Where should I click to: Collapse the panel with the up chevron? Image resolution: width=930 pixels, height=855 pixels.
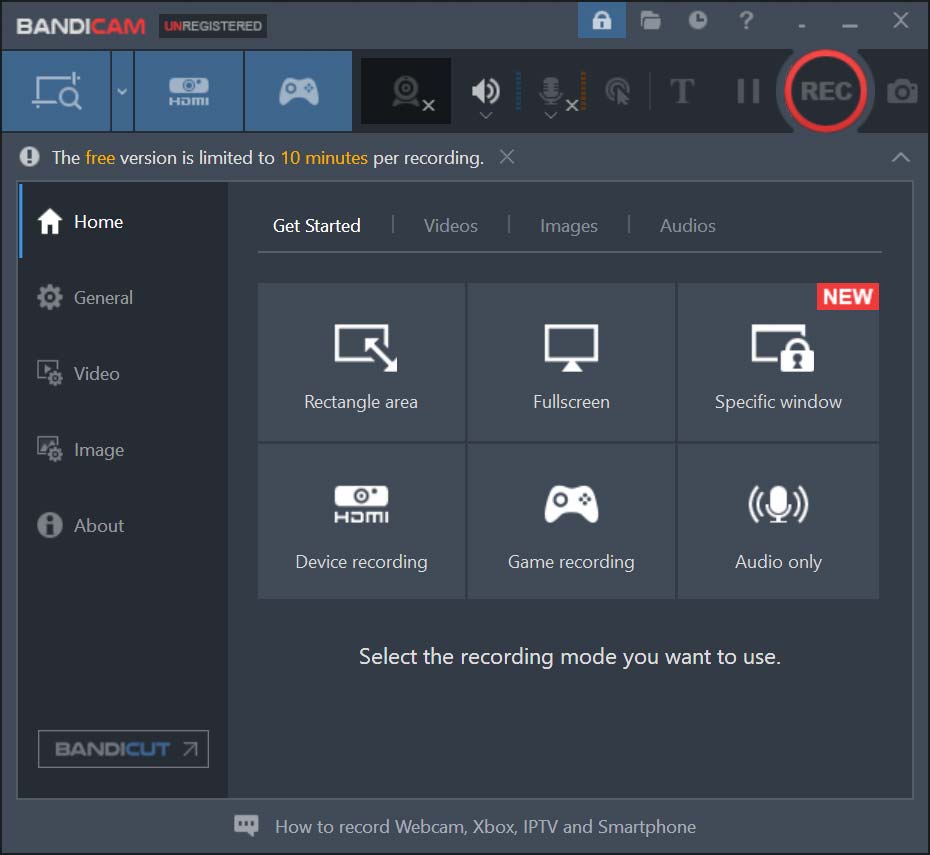tap(900, 157)
